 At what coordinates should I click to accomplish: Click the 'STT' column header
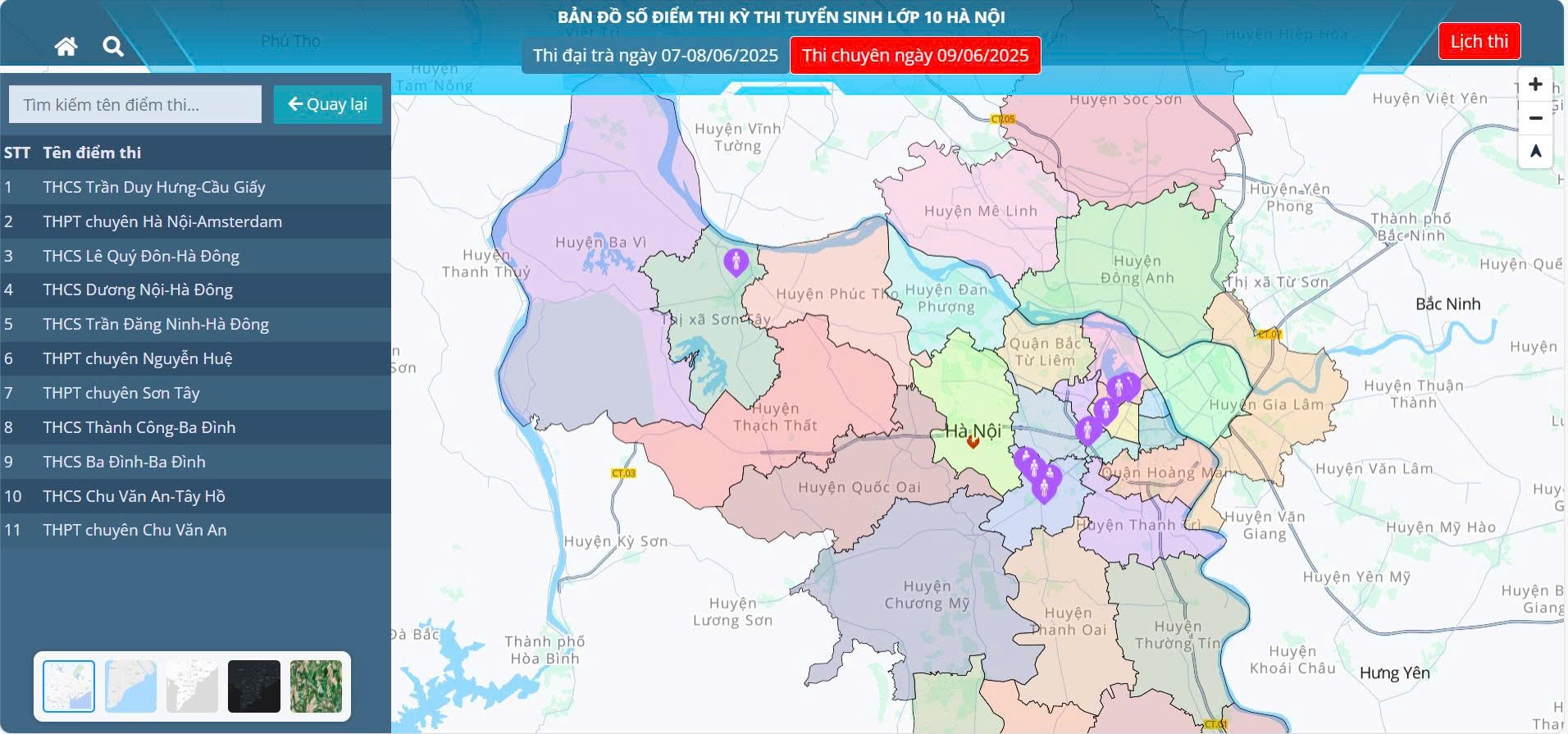(x=16, y=153)
